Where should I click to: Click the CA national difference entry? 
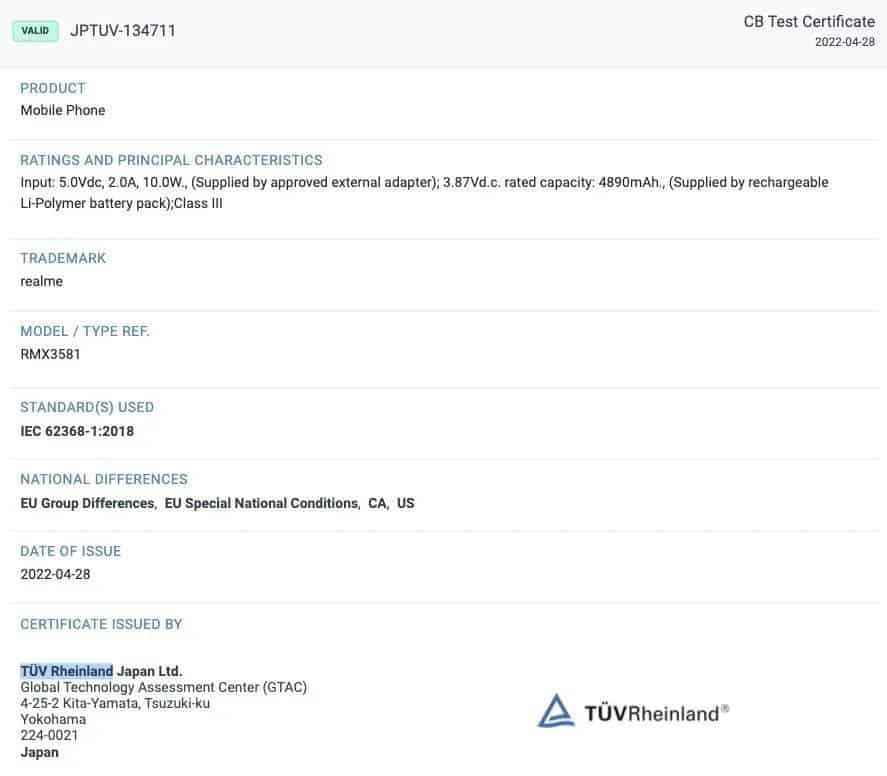(x=377, y=503)
